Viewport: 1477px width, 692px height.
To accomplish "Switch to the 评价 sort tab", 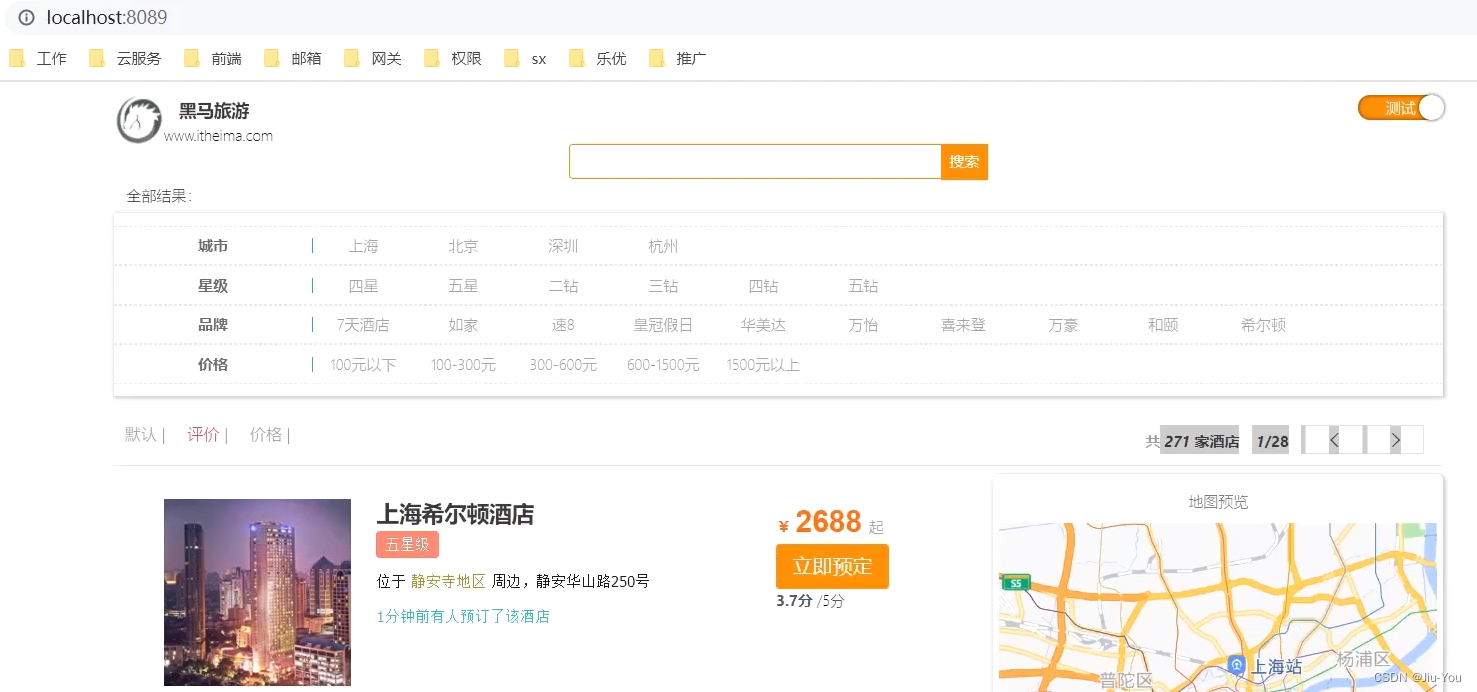I will tap(203, 435).
